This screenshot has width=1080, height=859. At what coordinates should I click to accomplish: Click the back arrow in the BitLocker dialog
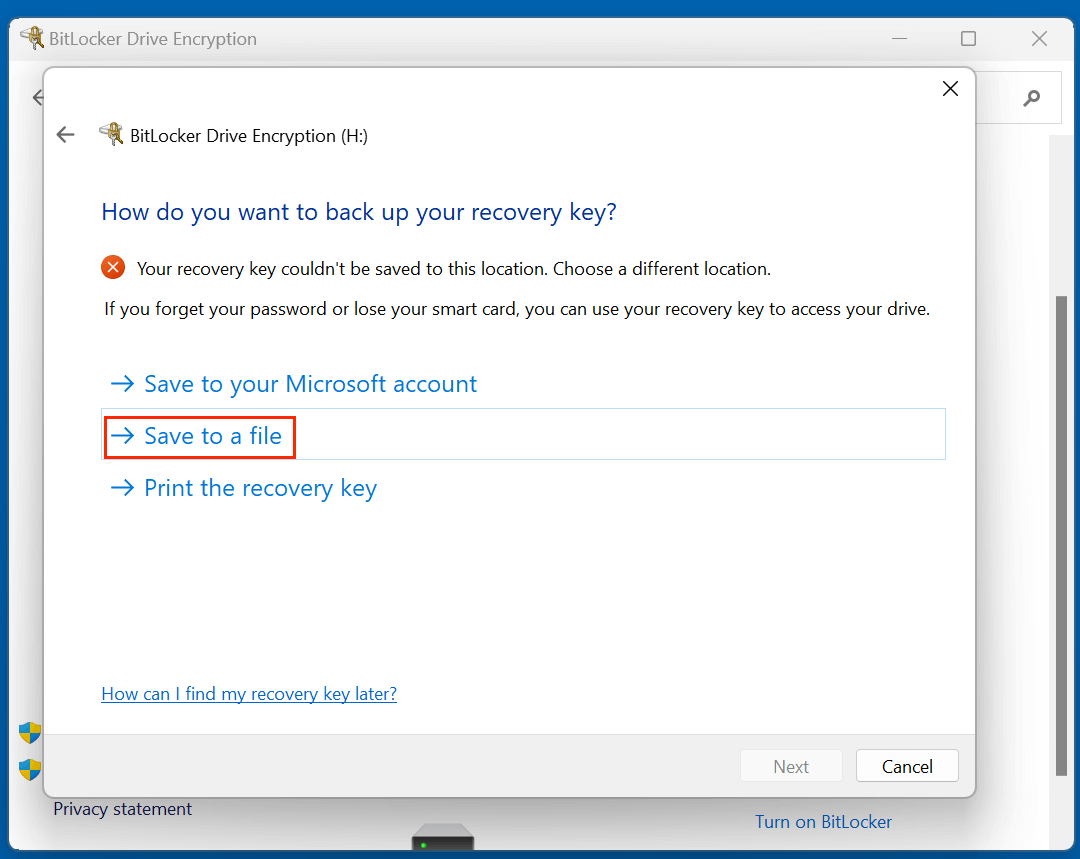(65, 134)
